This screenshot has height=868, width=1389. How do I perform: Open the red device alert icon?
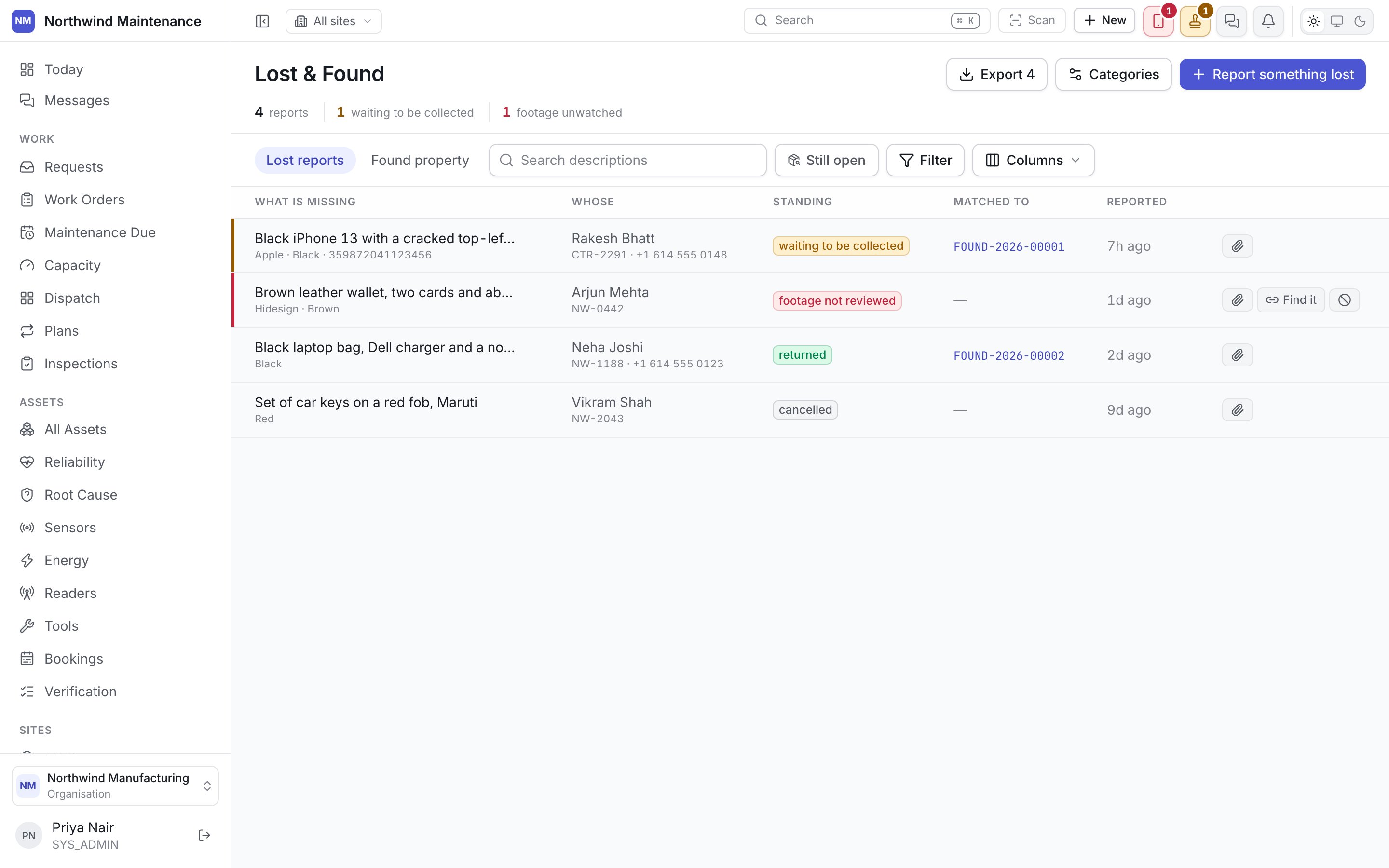1157,21
